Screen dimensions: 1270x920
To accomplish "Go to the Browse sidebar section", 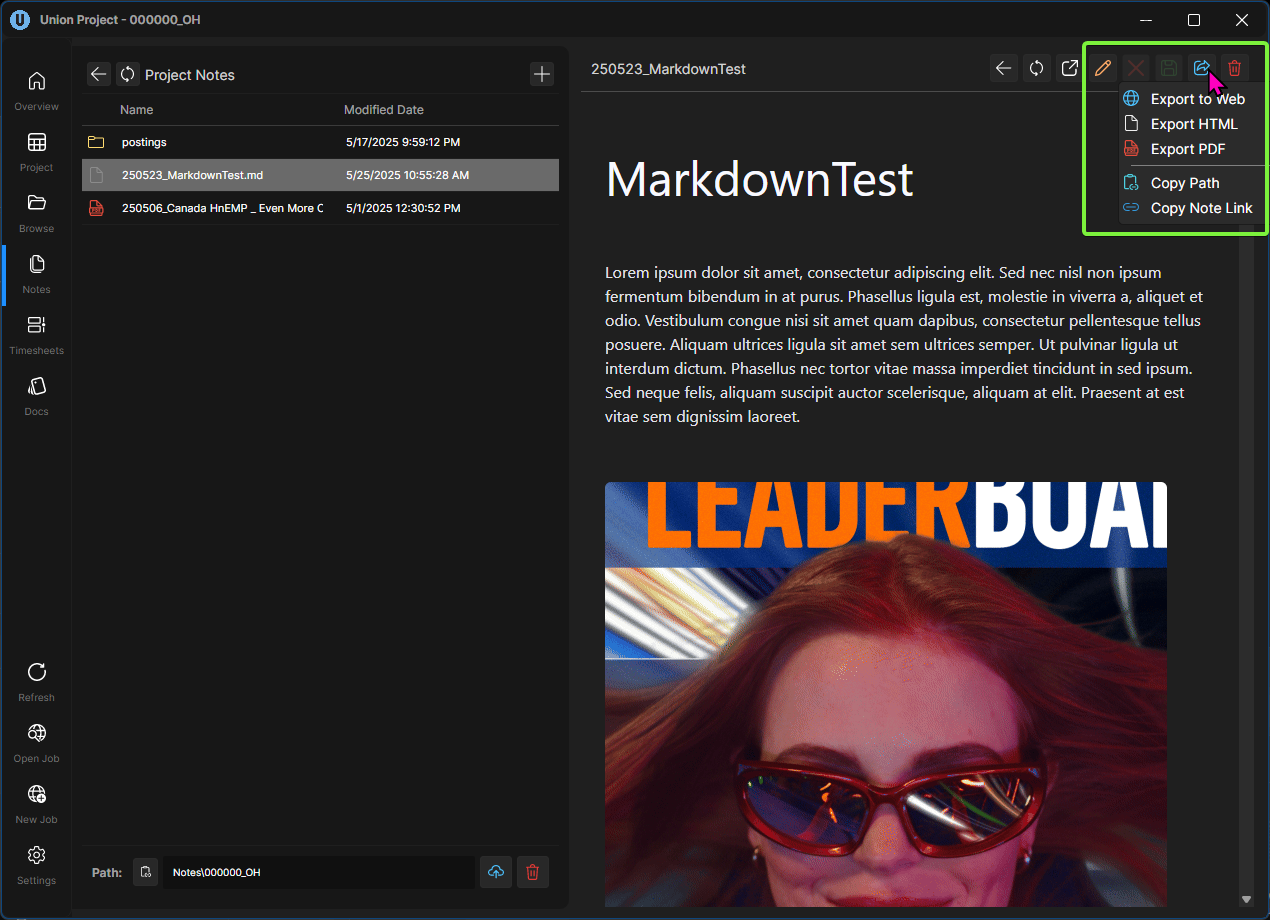I will coord(36,212).
